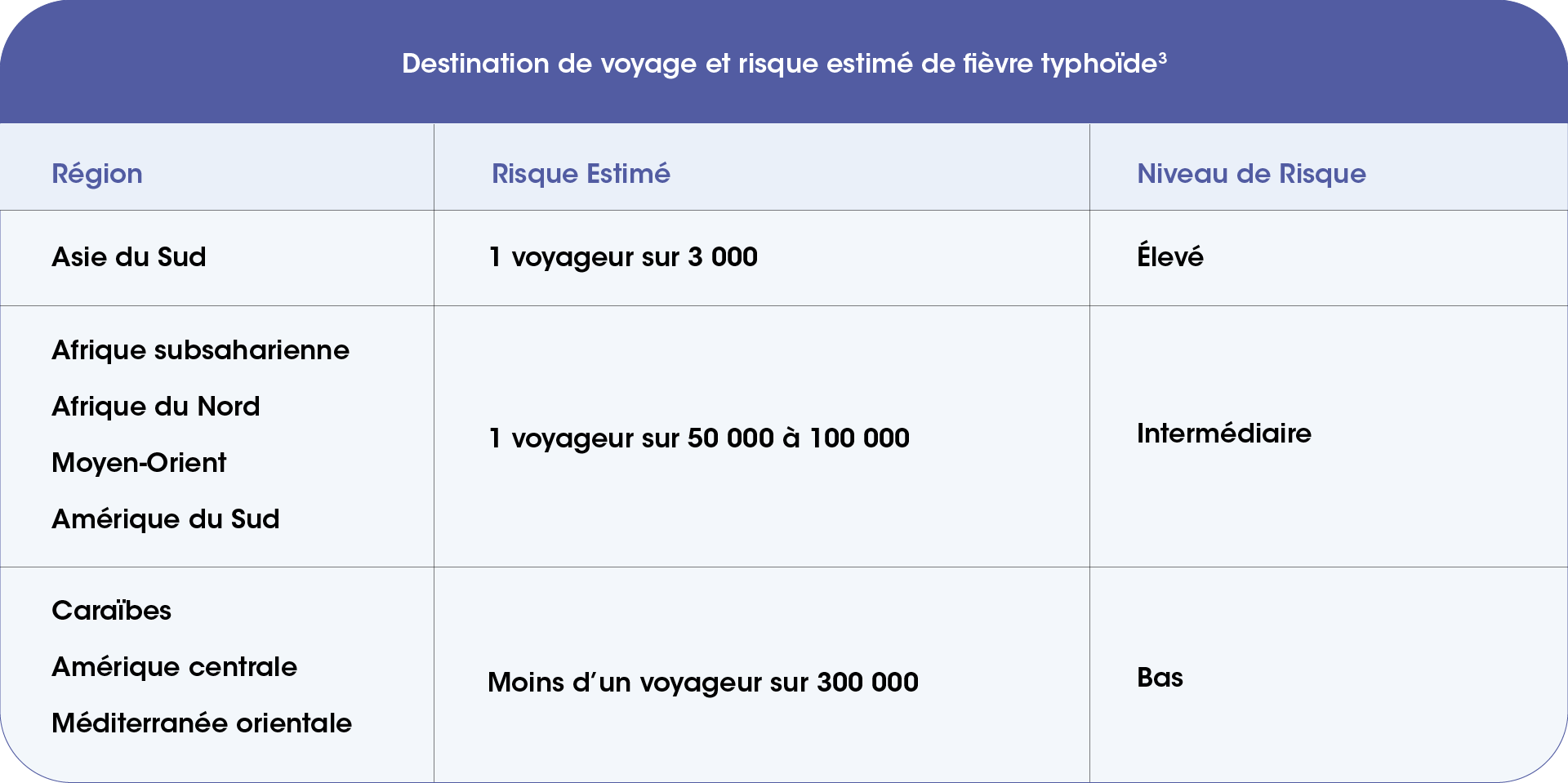Click the Région column header

[x=97, y=174]
